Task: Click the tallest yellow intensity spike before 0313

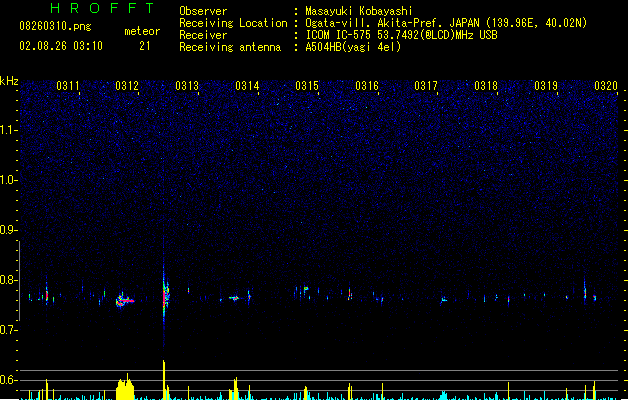Action: tap(164, 380)
